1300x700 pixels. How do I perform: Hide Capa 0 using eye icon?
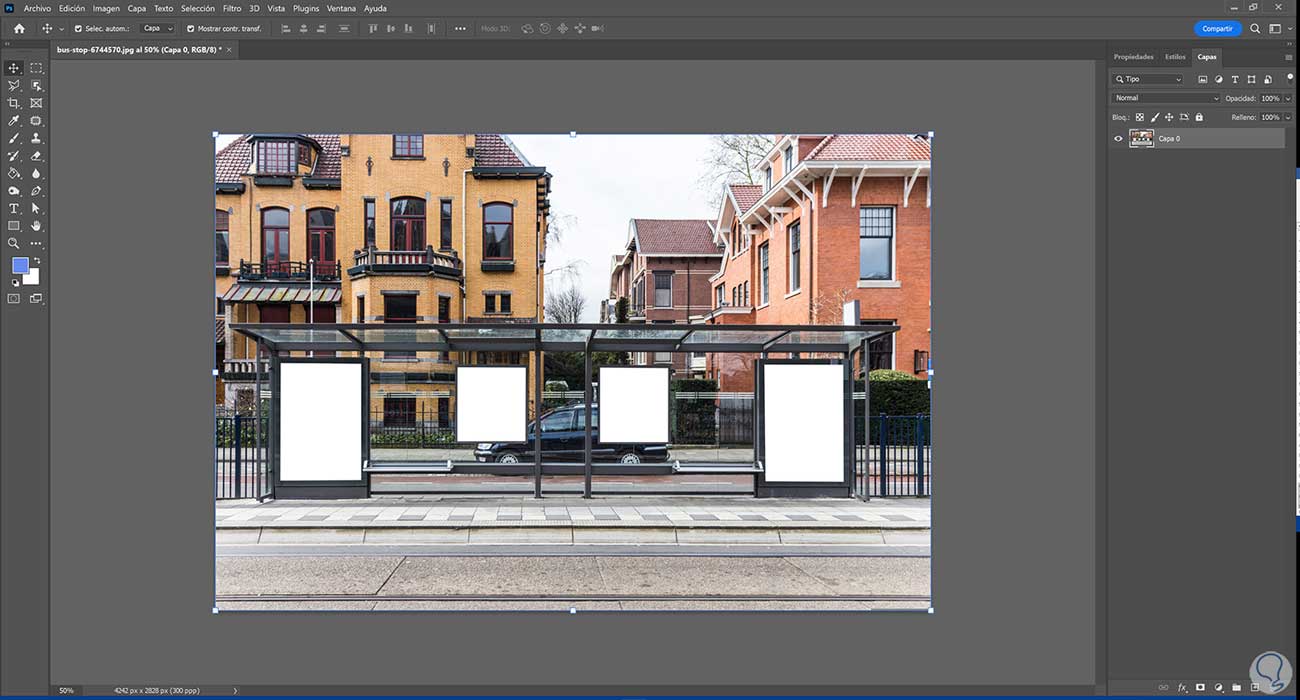[1118, 139]
